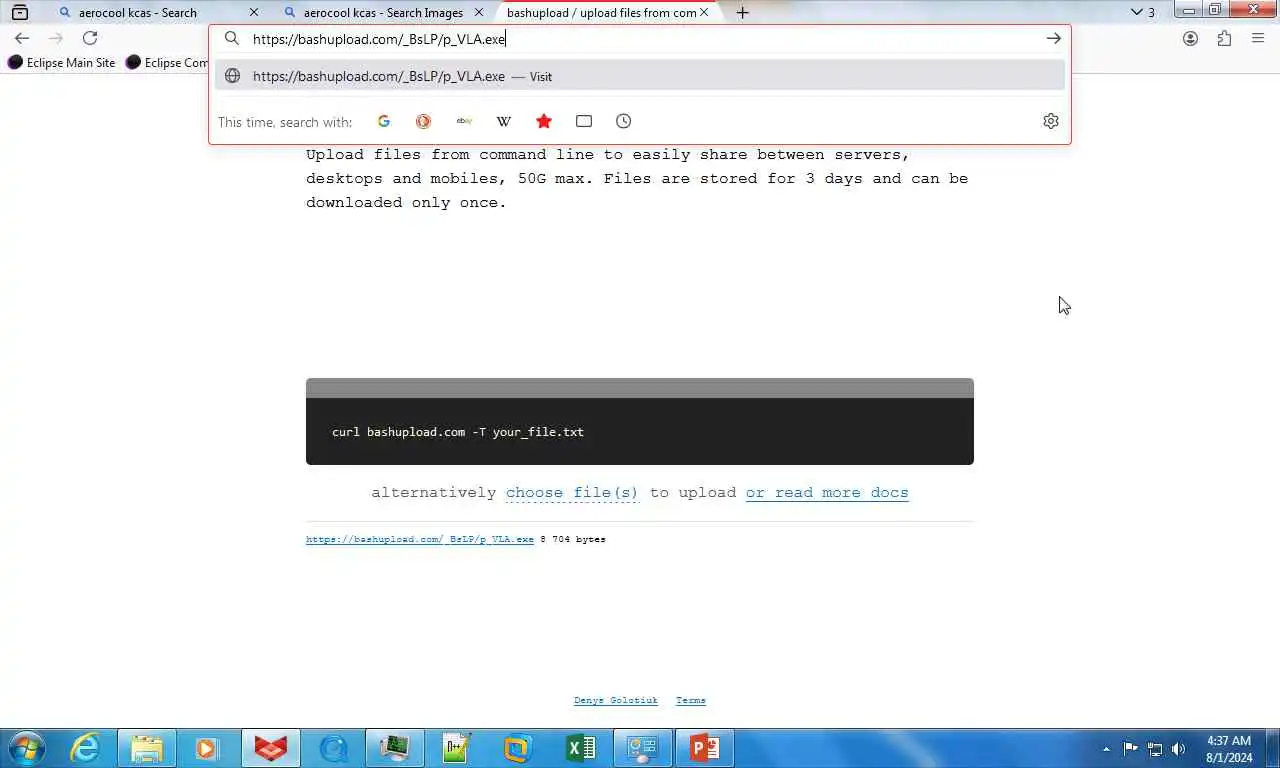
Task: Open the blue Q application in taskbar
Action: click(x=332, y=748)
